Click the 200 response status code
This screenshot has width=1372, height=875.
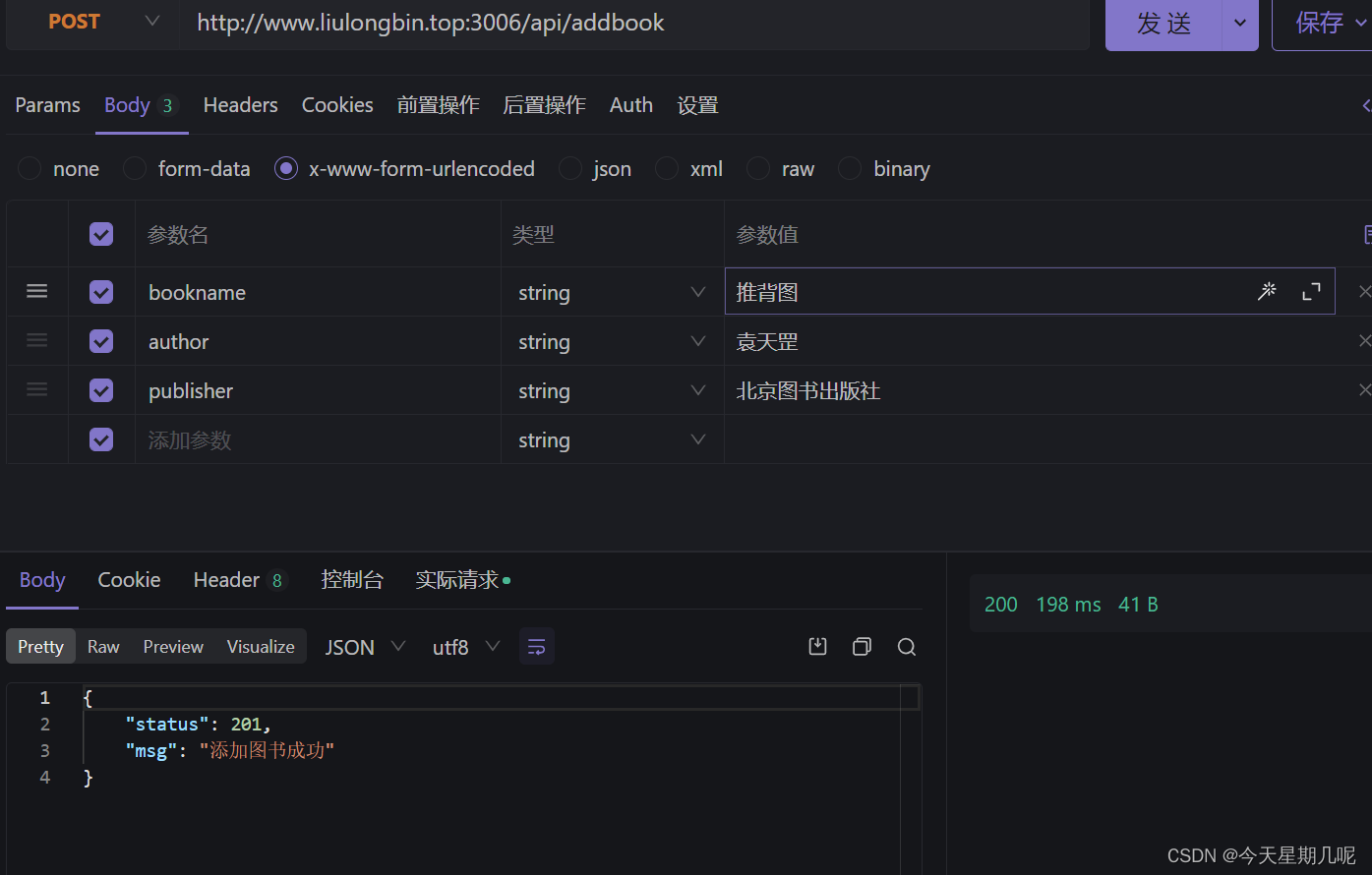(1001, 605)
